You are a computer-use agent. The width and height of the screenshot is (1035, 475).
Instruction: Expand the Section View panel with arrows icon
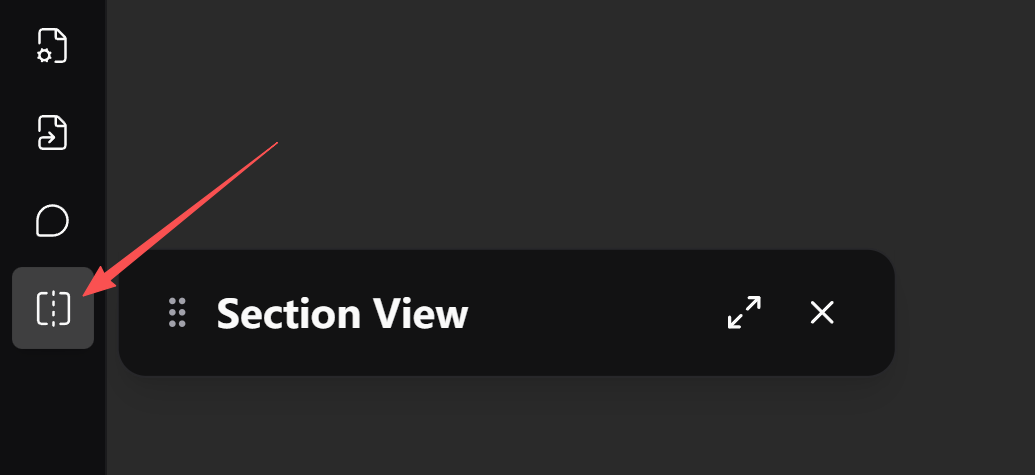click(x=744, y=313)
